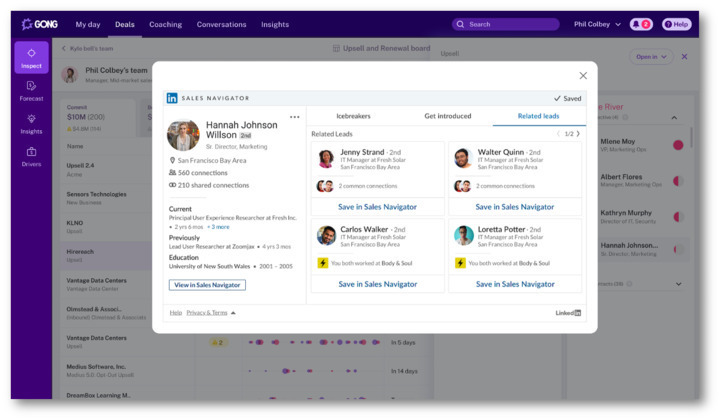The height and width of the screenshot is (420, 720).
Task: Save Loretta Potter in Sales Navigator
Action: click(515, 284)
